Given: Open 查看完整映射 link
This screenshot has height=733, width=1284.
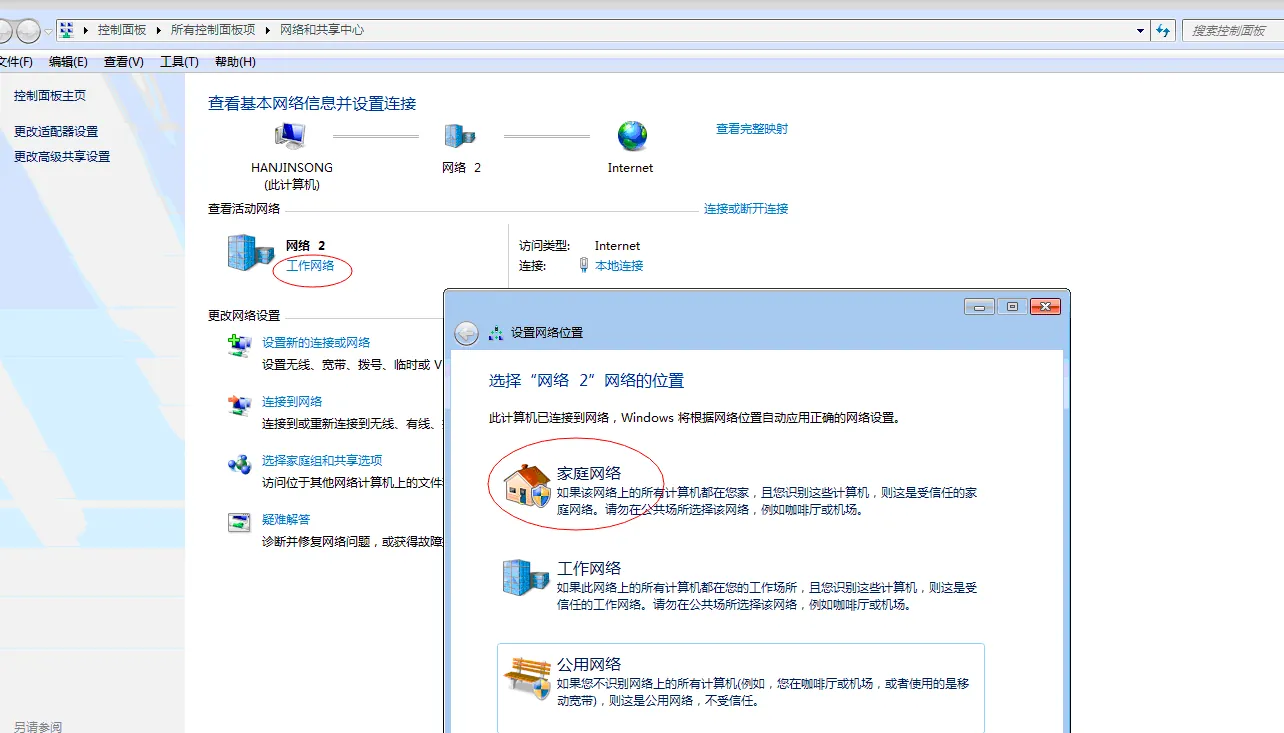Looking at the screenshot, I should tap(752, 129).
